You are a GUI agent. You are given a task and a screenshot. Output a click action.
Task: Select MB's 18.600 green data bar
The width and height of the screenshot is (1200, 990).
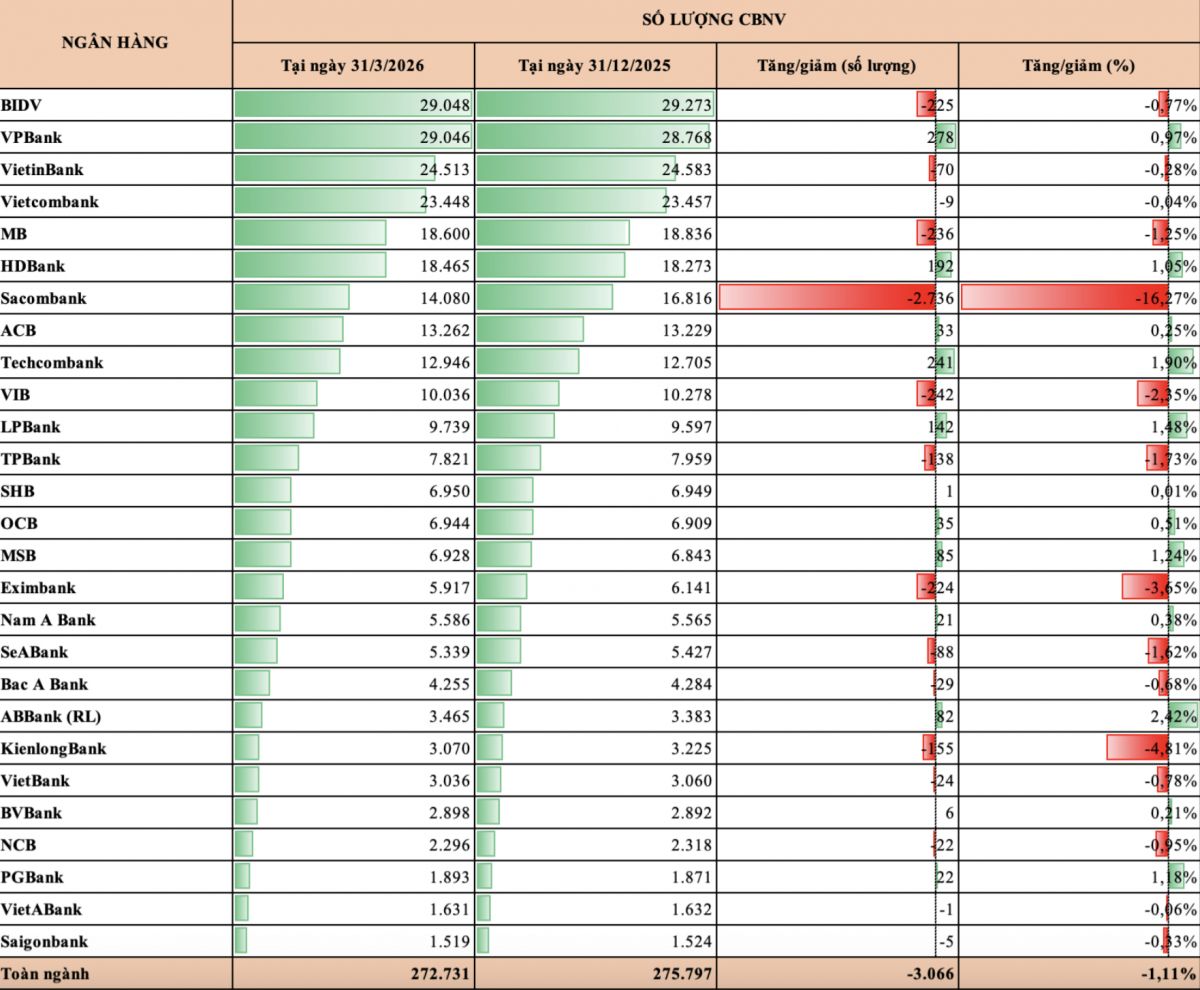309,233
